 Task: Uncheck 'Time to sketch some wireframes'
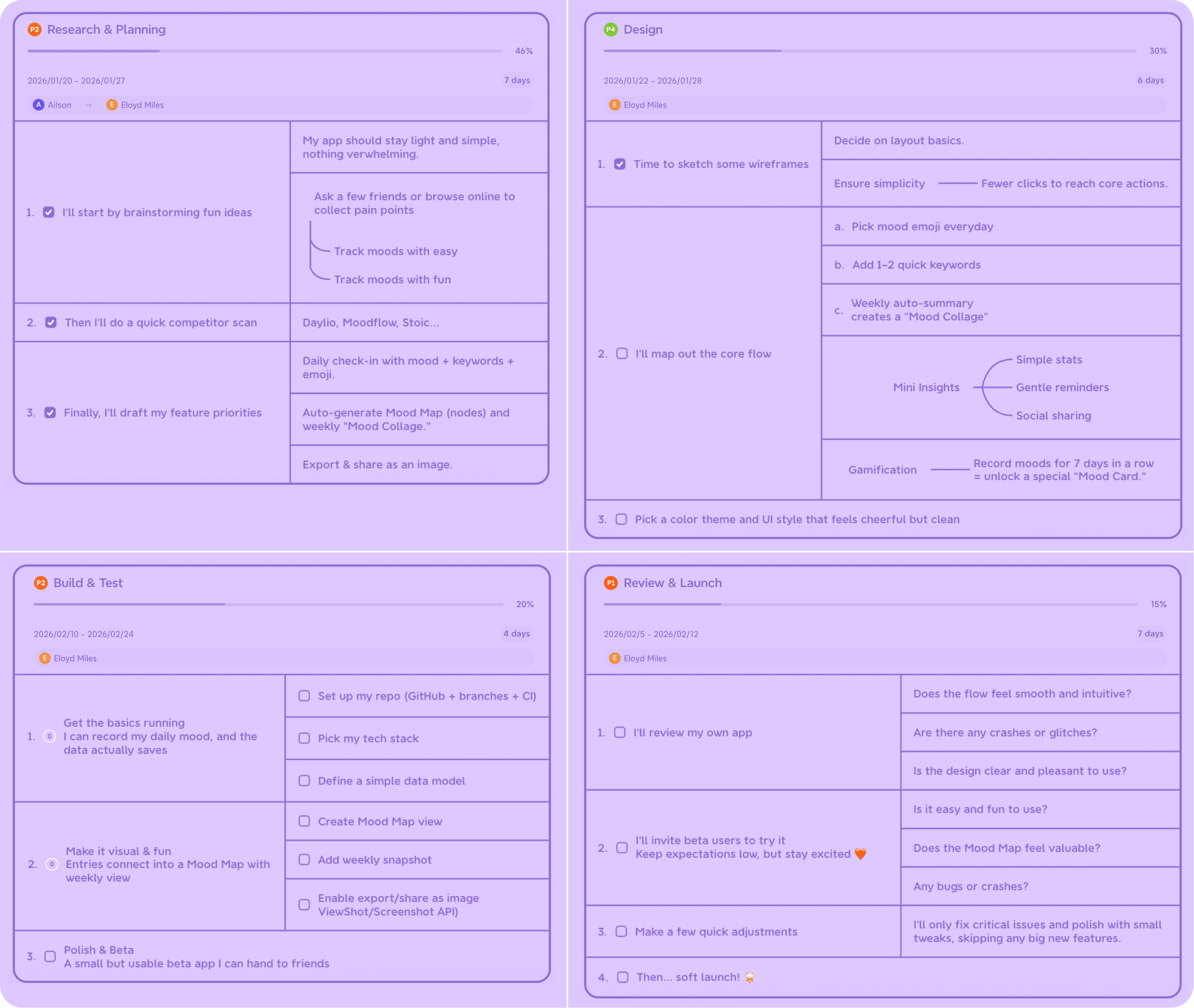coord(621,164)
